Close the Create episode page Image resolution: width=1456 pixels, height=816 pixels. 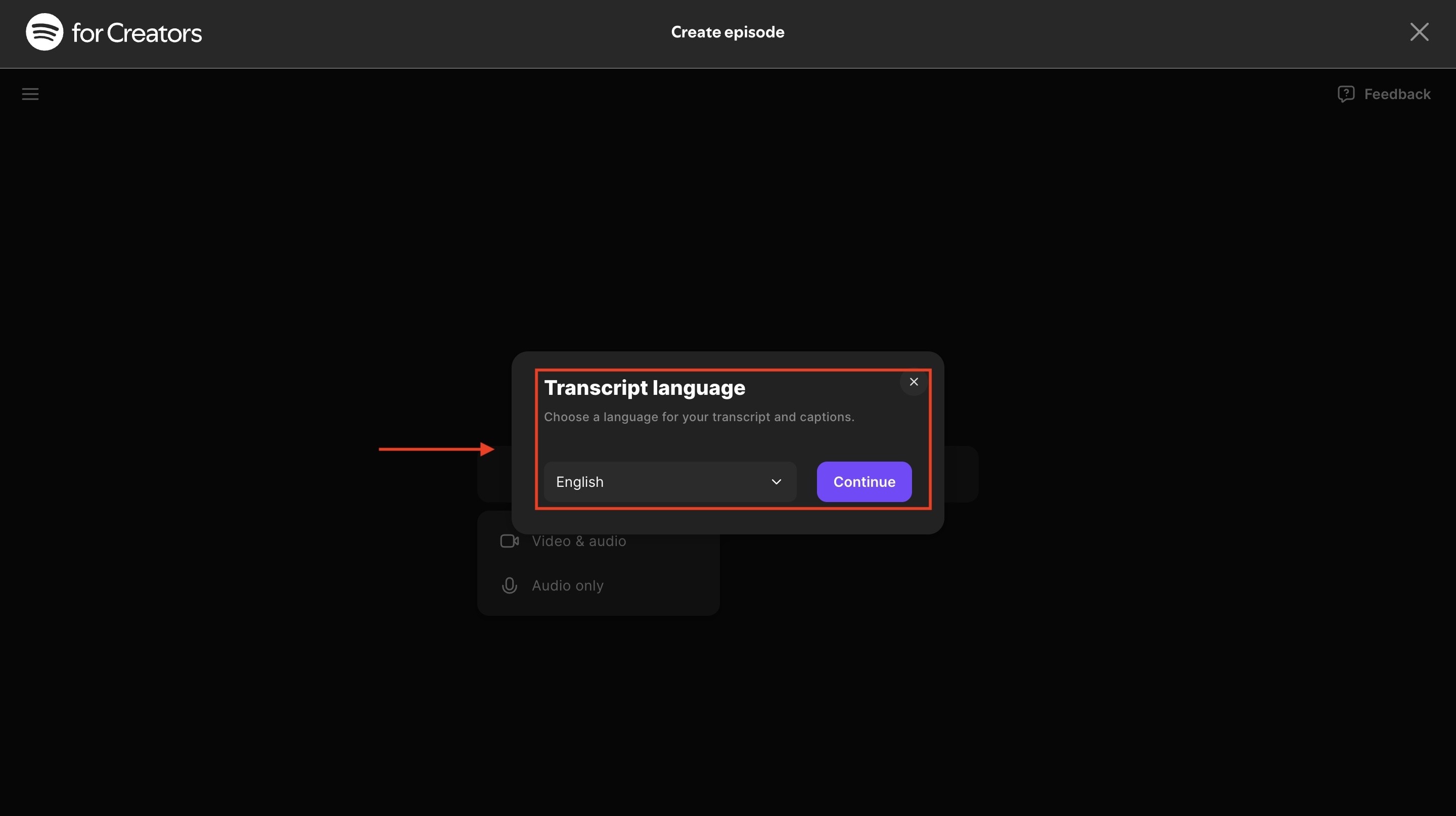point(1419,32)
